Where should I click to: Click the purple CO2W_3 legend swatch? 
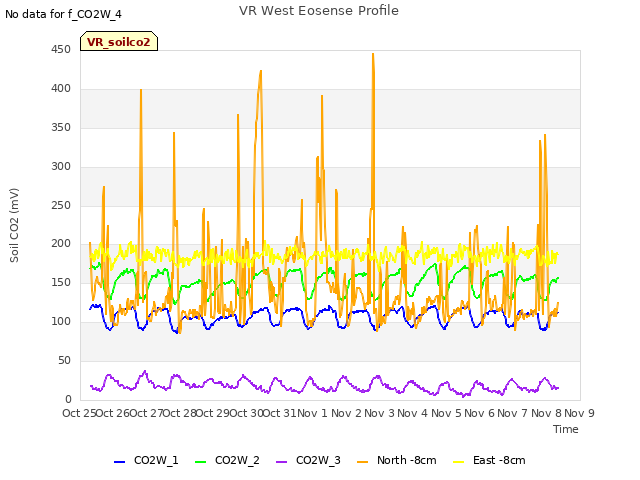pos(281,462)
